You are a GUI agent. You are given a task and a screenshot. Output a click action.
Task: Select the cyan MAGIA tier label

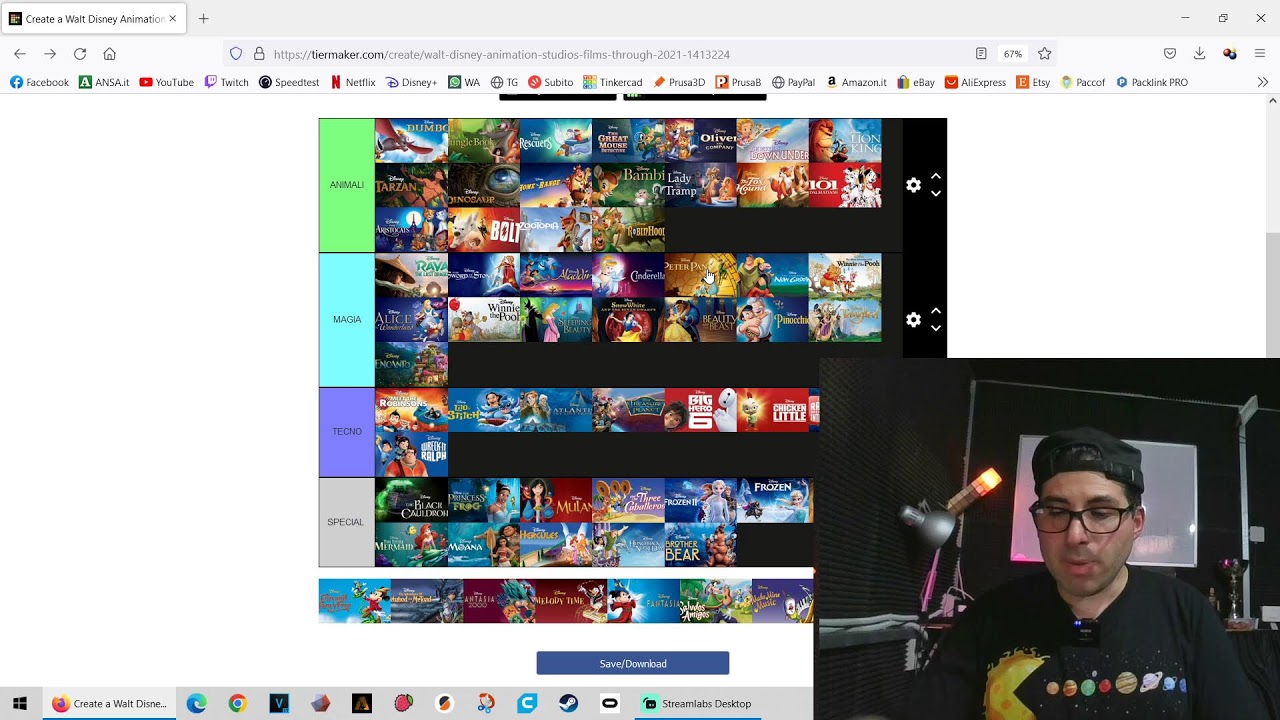[x=347, y=320]
